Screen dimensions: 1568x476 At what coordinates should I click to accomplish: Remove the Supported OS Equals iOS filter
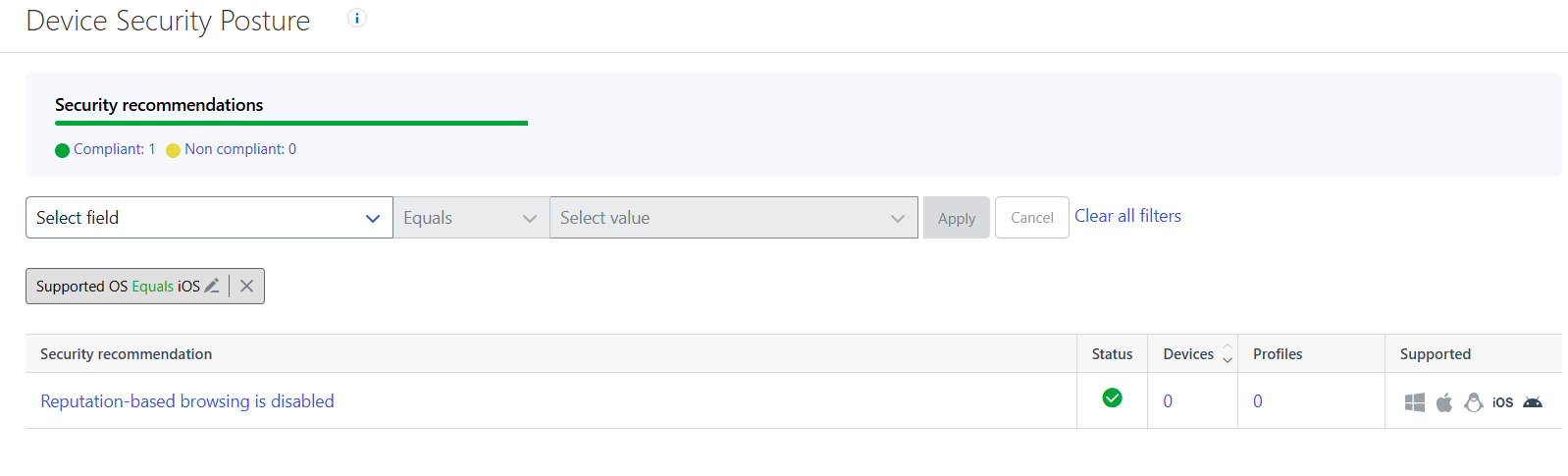[x=247, y=286]
